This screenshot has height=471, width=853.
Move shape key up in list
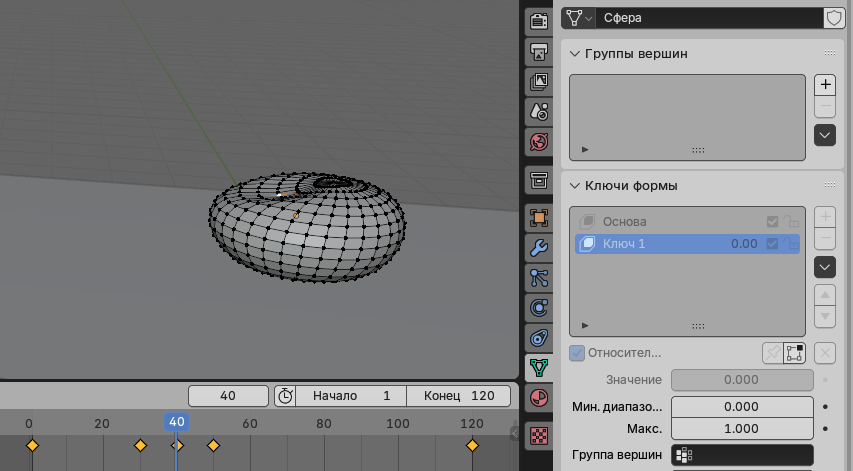point(825,295)
